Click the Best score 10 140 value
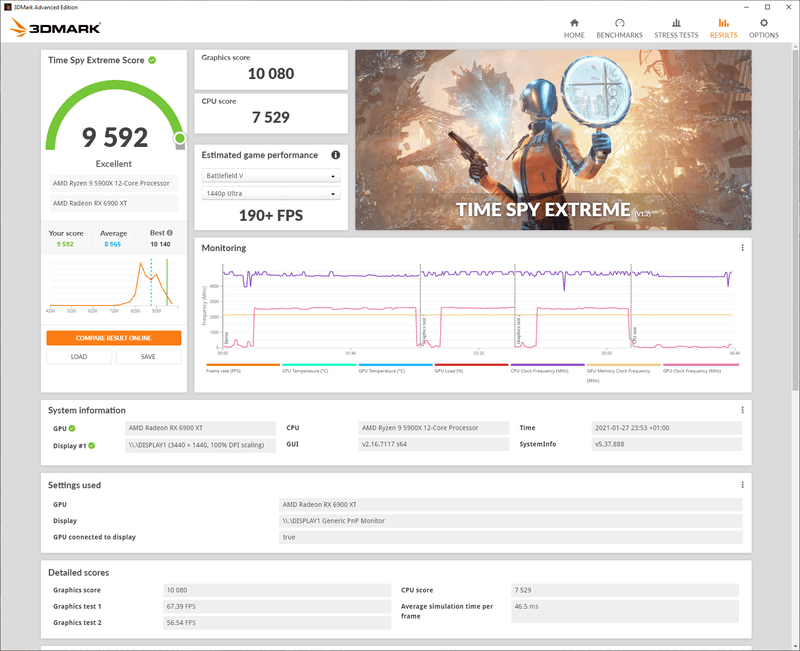 tap(160, 244)
